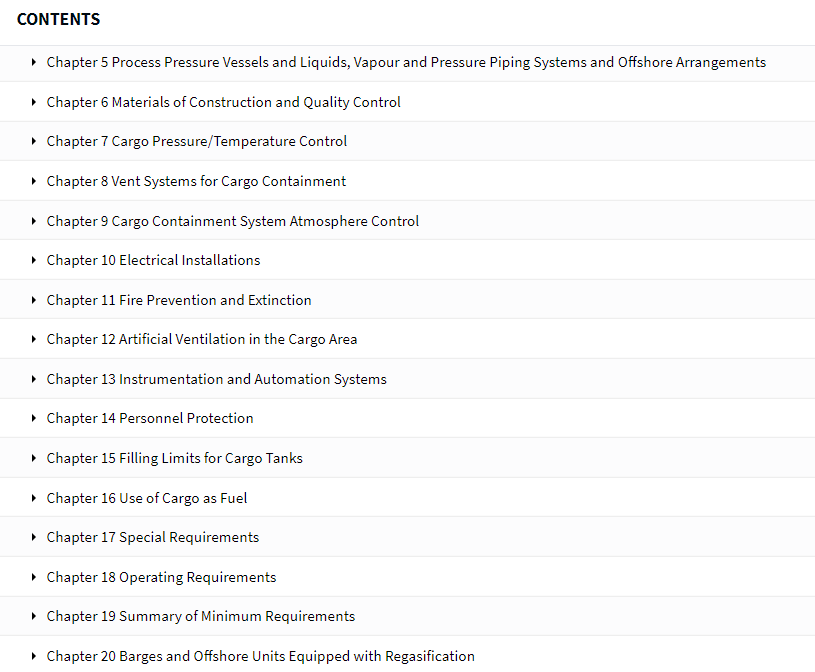Image resolution: width=815 pixels, height=672 pixels.
Task: Expand the Chapter 12 triangle
Action: [x=34, y=339]
